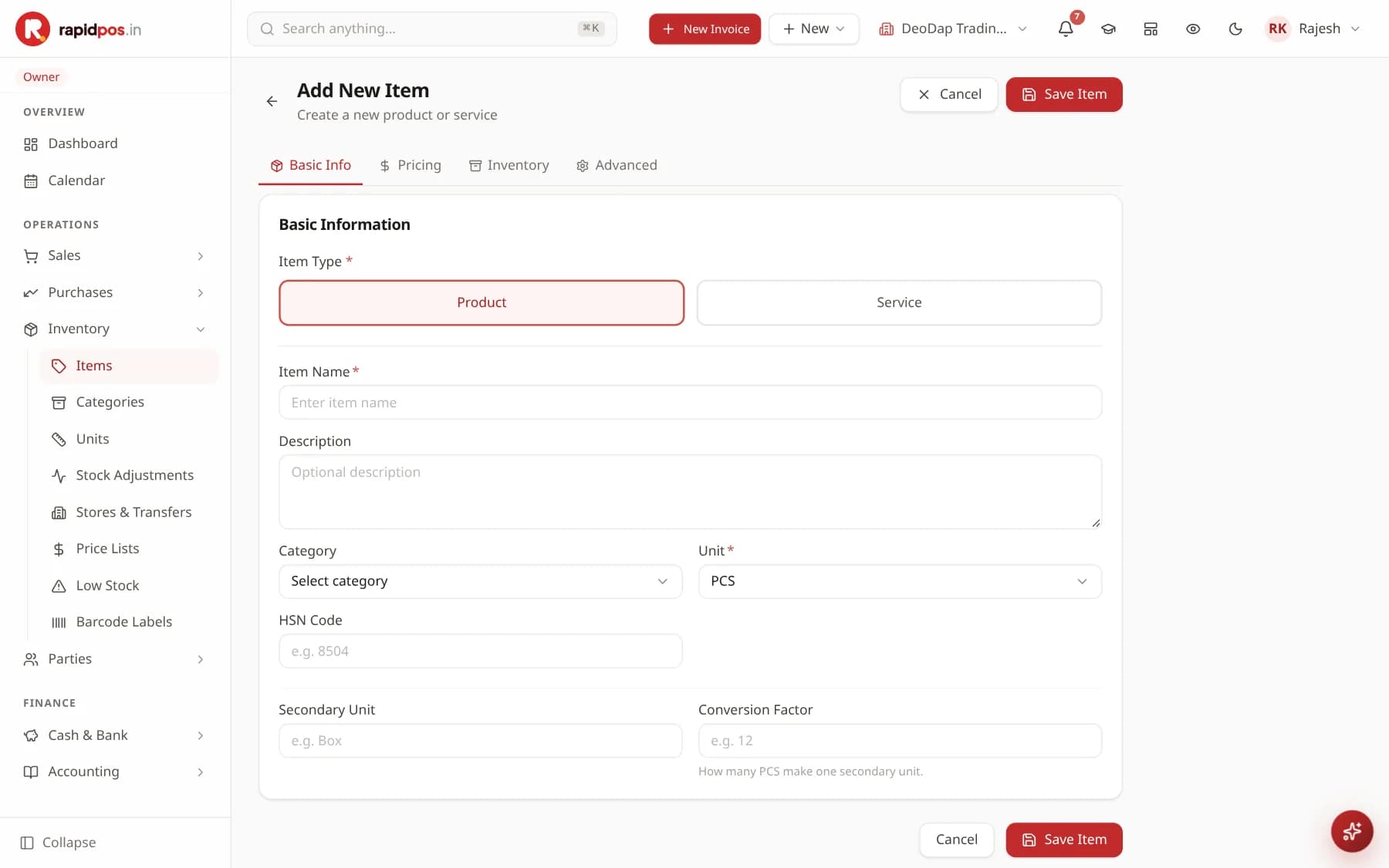Image resolution: width=1389 pixels, height=868 pixels.
Task: Expand the Cash & Bank menu
Action: 116,735
